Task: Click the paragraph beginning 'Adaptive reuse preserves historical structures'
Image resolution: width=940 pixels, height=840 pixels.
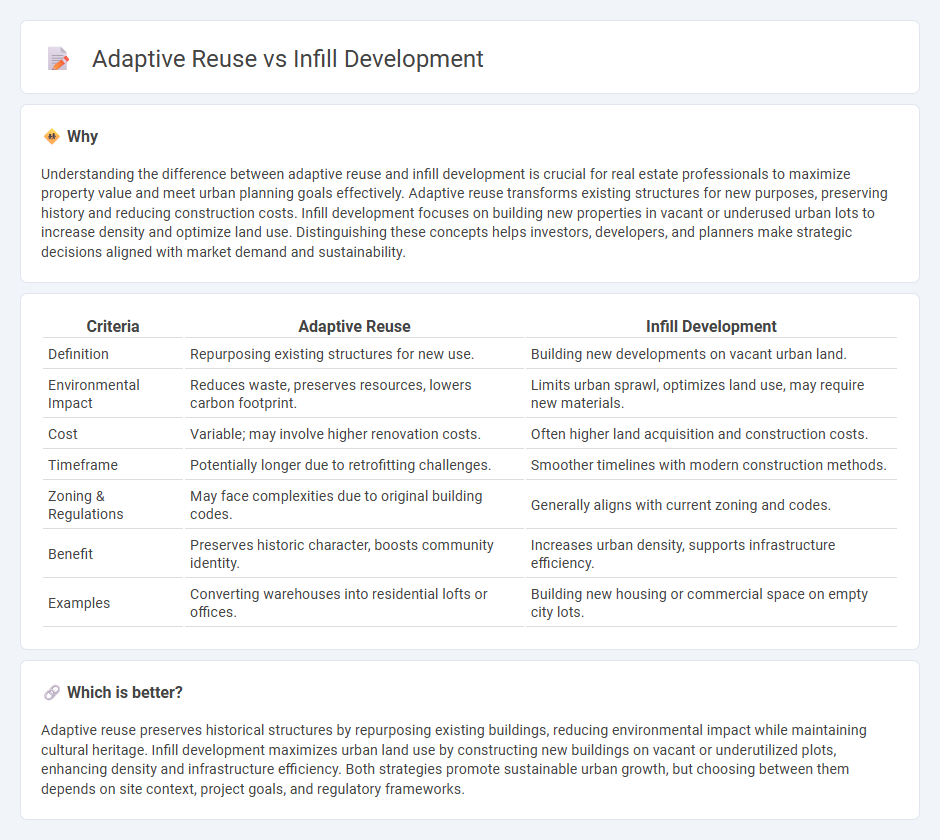Action: coord(454,759)
